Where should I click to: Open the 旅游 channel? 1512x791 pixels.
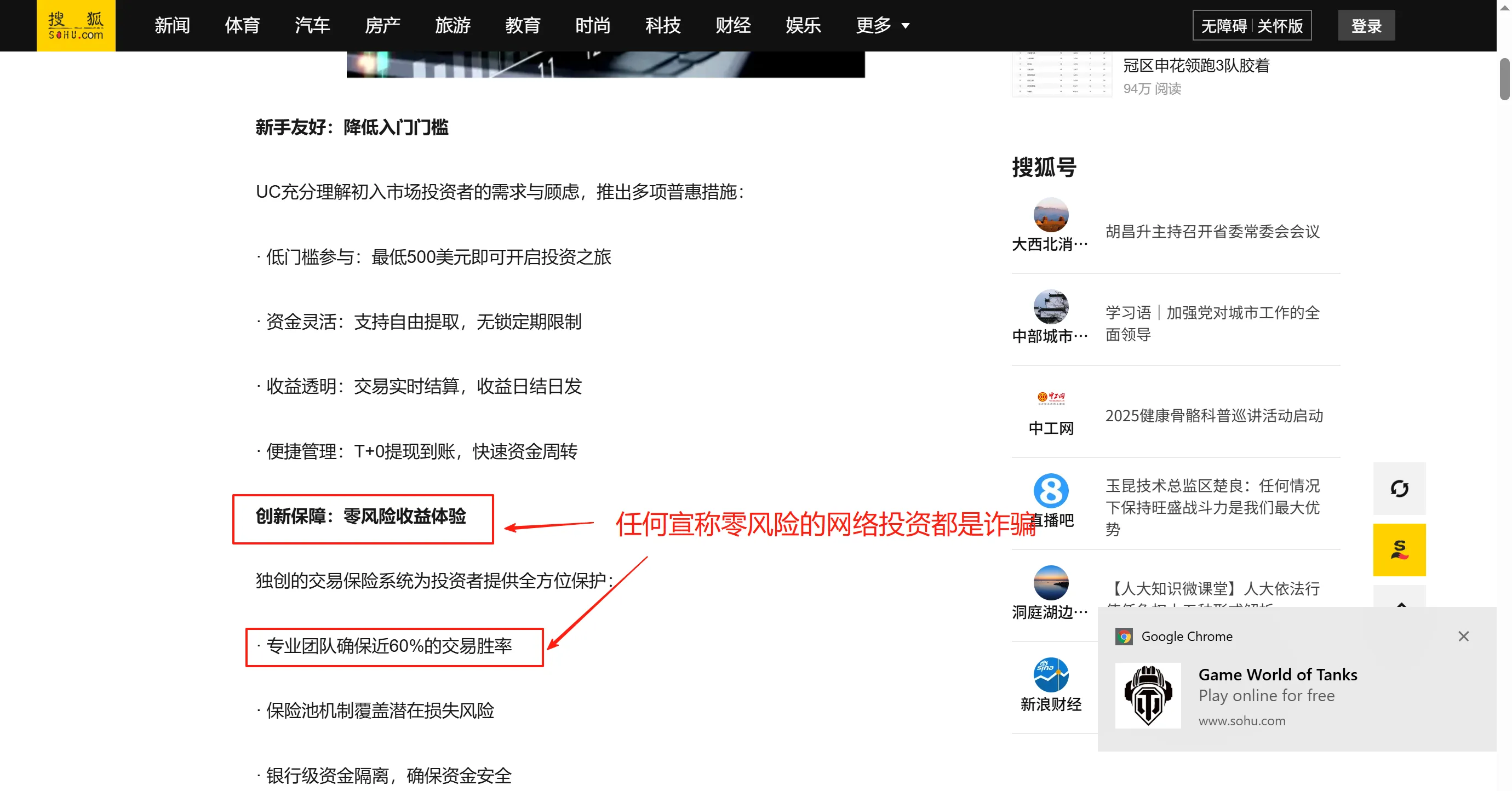coord(453,26)
